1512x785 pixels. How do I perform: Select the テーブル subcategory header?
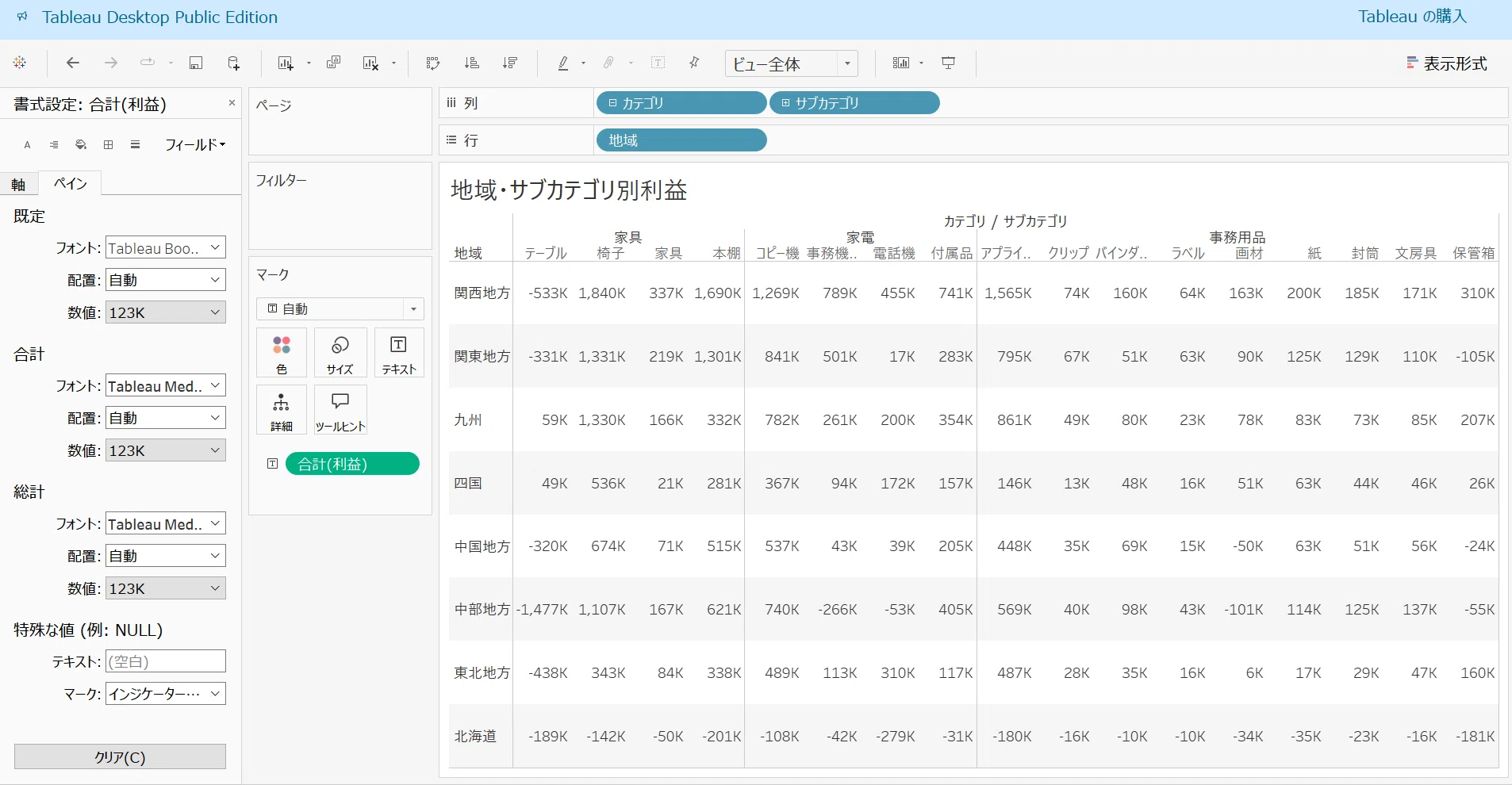tap(546, 253)
